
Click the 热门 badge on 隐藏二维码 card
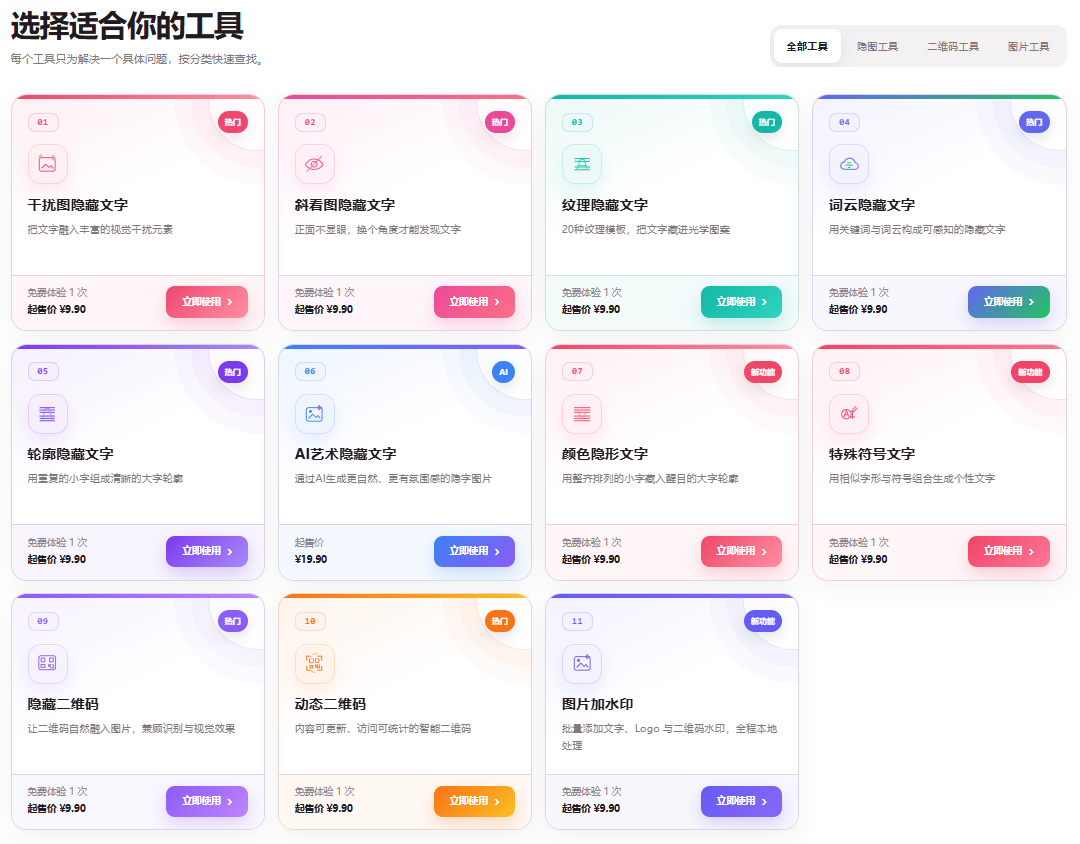tap(233, 621)
